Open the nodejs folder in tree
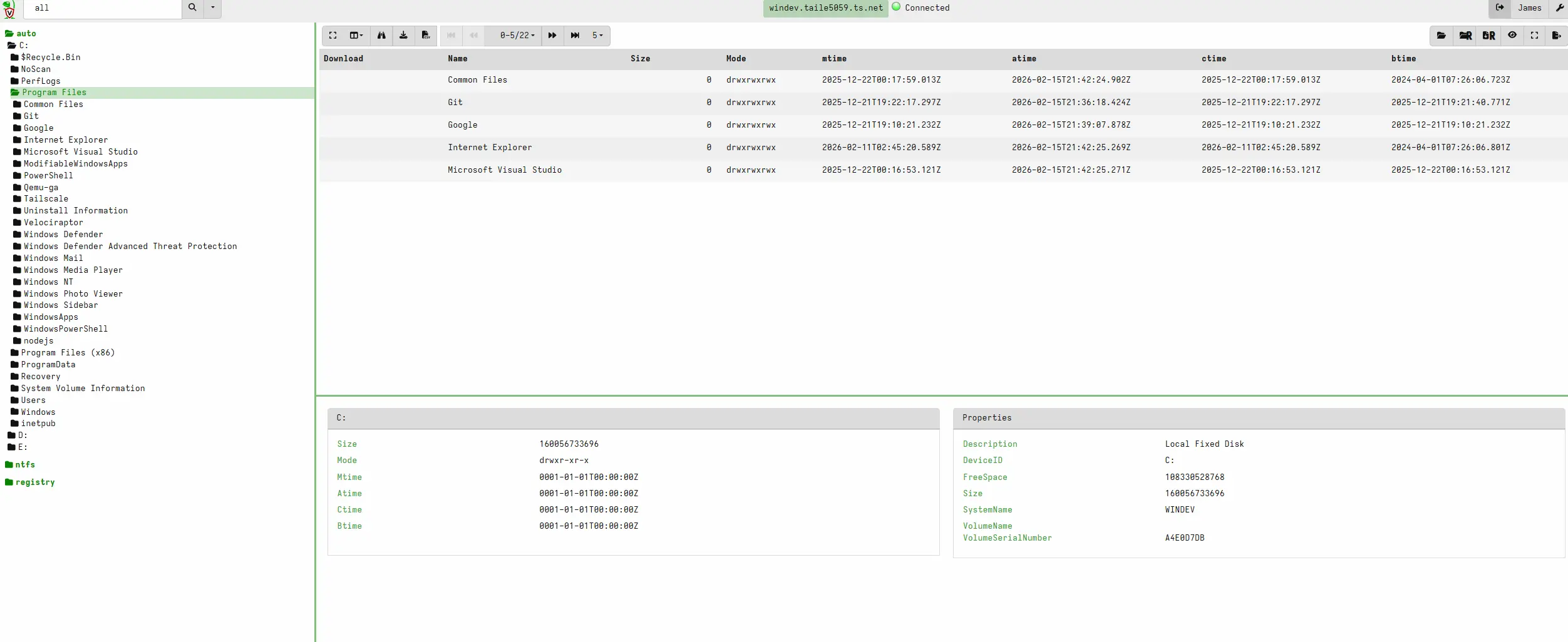1568x642 pixels. (x=33, y=341)
